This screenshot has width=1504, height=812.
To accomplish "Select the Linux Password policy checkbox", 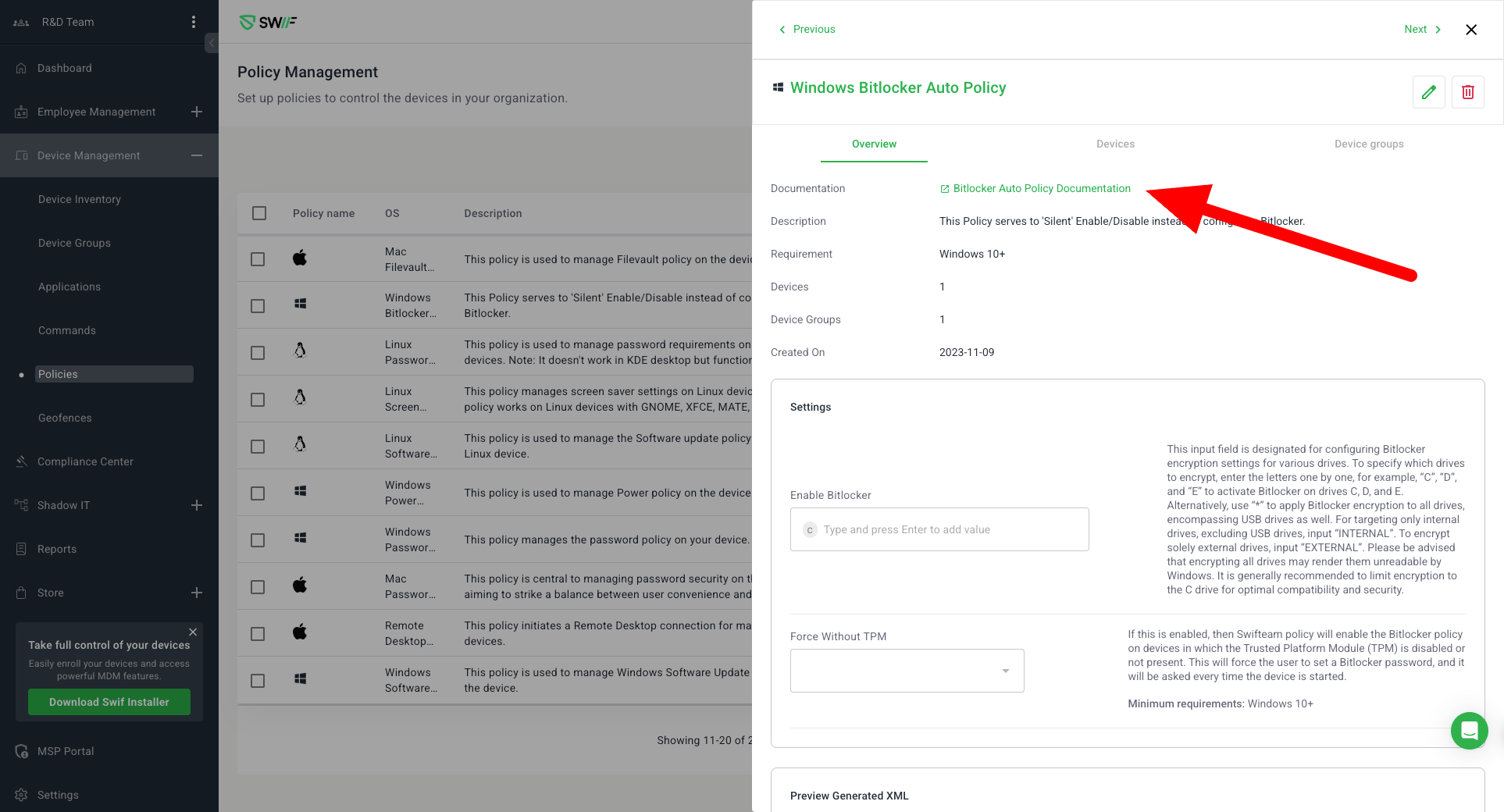I will (258, 353).
